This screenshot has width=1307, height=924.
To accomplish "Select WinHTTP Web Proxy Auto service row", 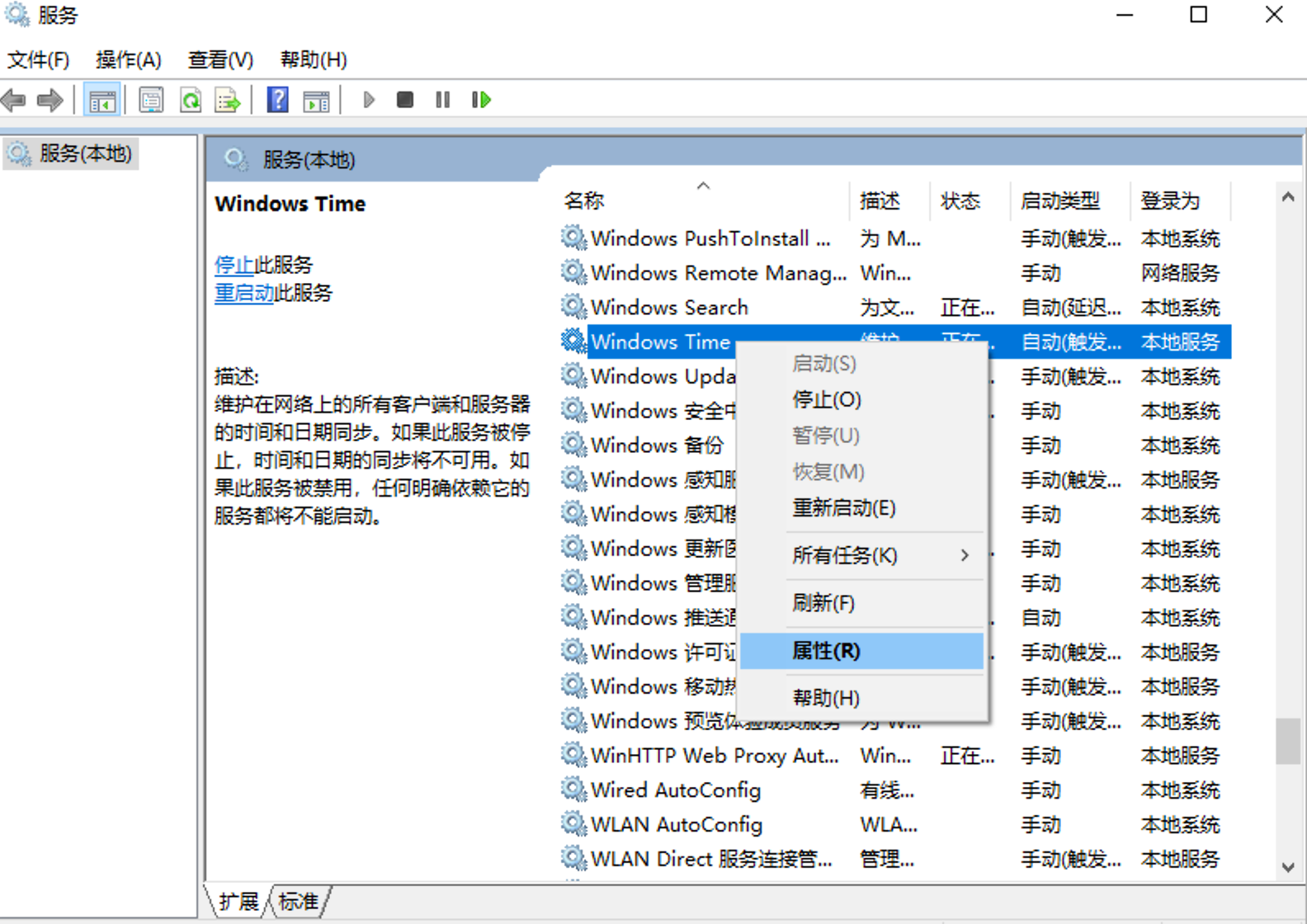I will tap(895, 755).
